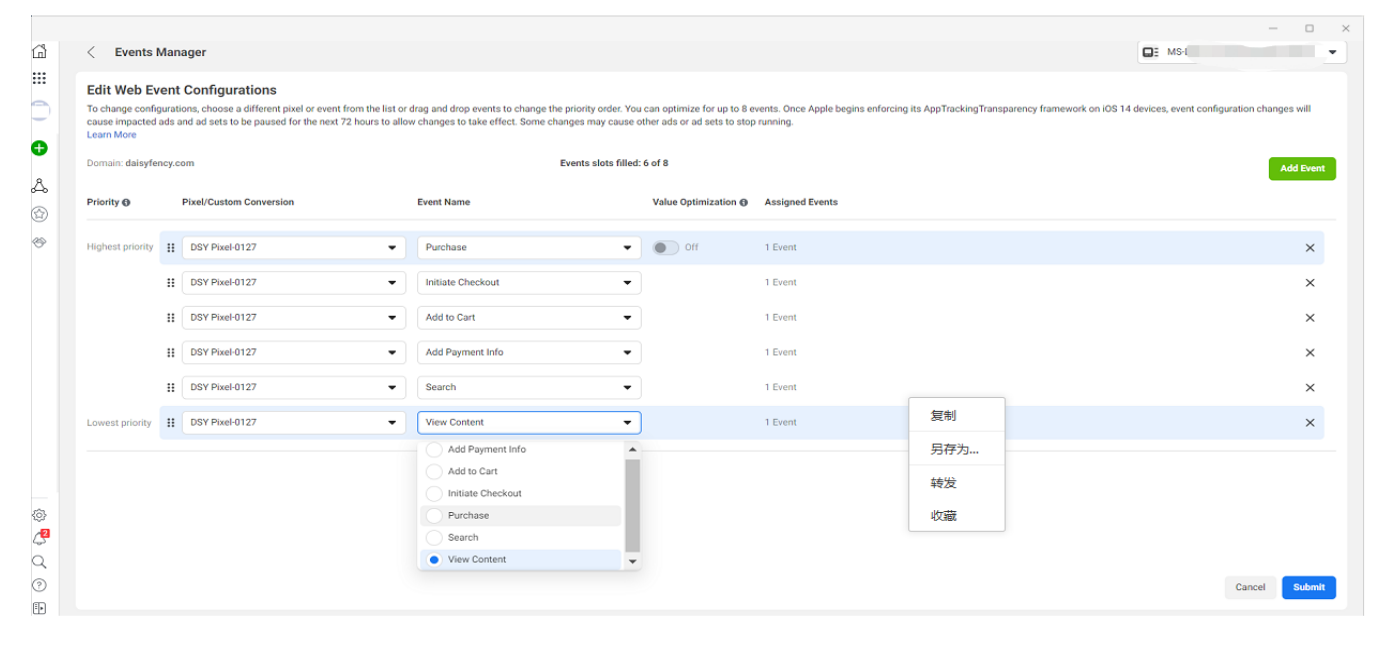Open the notifications bell icon
The image size is (1395, 655).
[40, 538]
